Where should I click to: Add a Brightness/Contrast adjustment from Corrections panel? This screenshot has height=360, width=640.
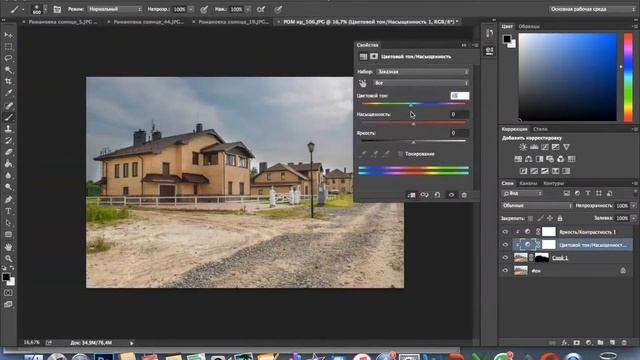click(523, 147)
